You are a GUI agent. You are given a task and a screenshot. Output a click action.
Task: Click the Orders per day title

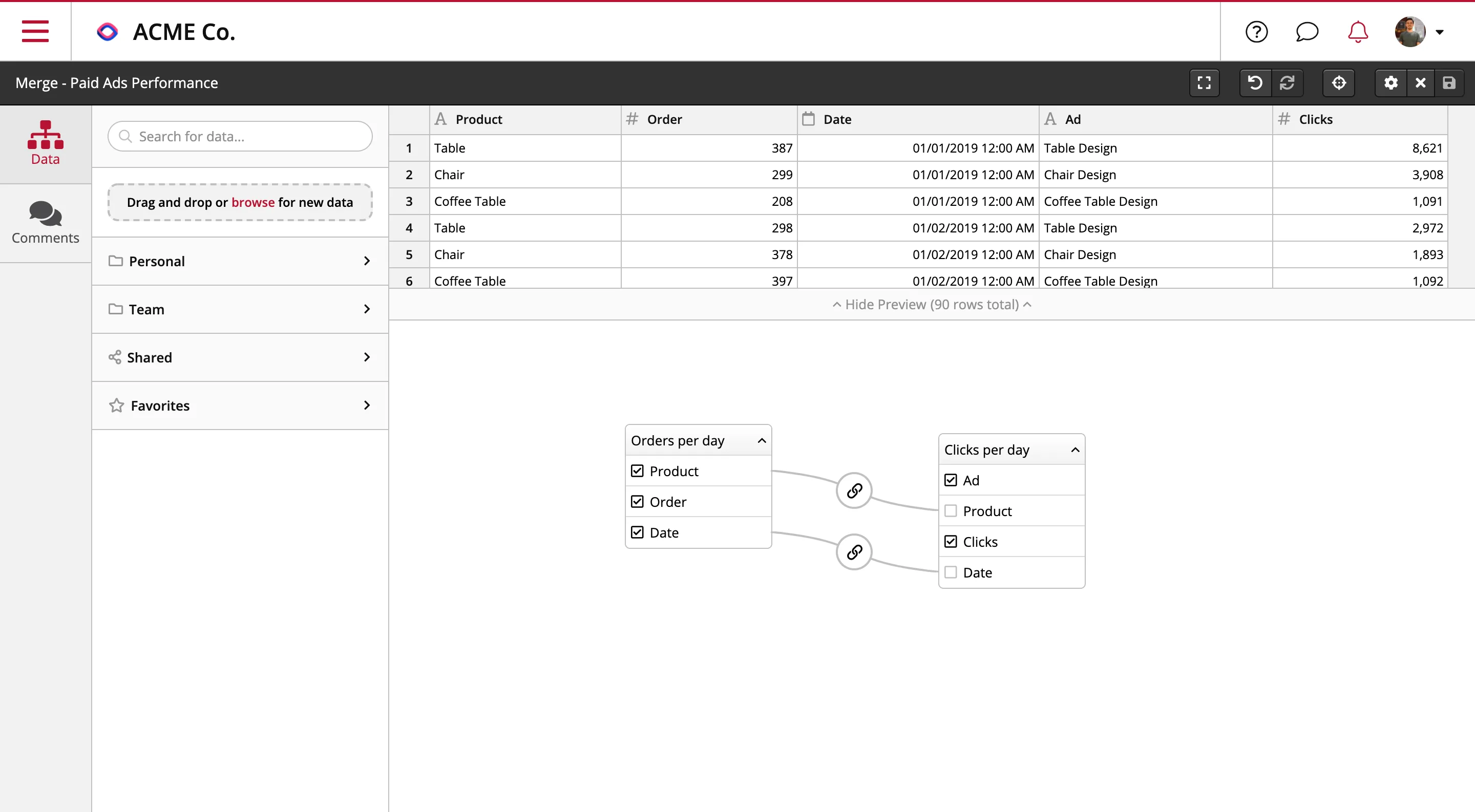(678, 441)
